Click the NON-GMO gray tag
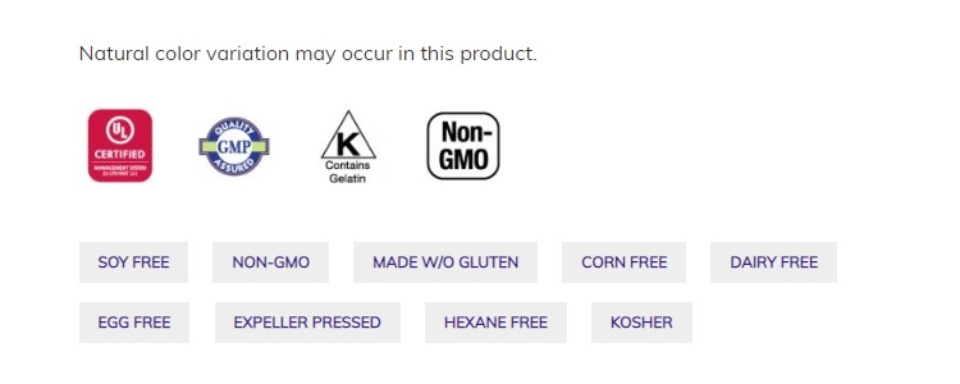The width and height of the screenshot is (960, 384). click(271, 262)
